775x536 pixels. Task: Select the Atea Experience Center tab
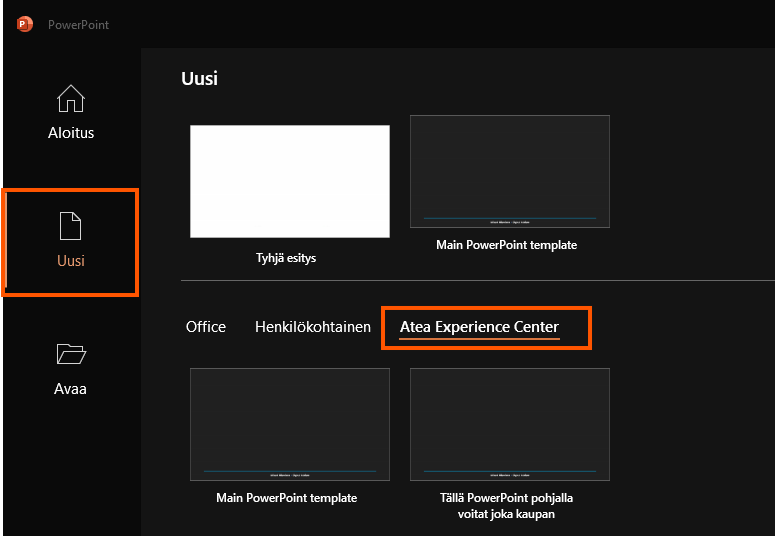pyautogui.click(x=479, y=327)
